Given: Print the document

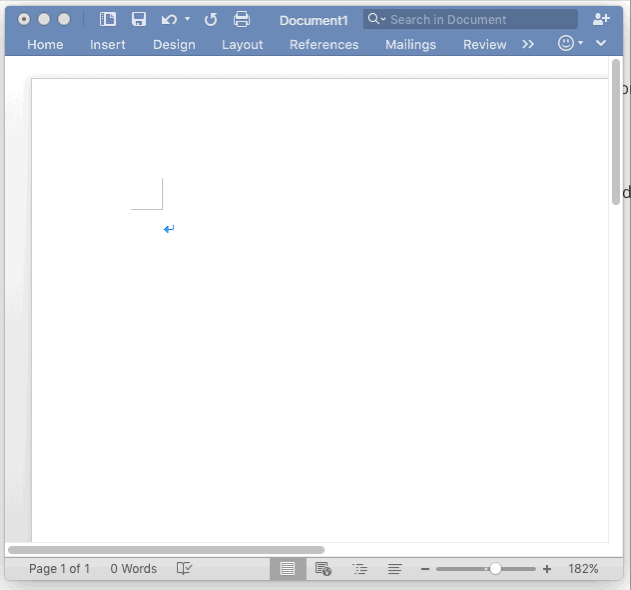Looking at the screenshot, I should (241, 19).
